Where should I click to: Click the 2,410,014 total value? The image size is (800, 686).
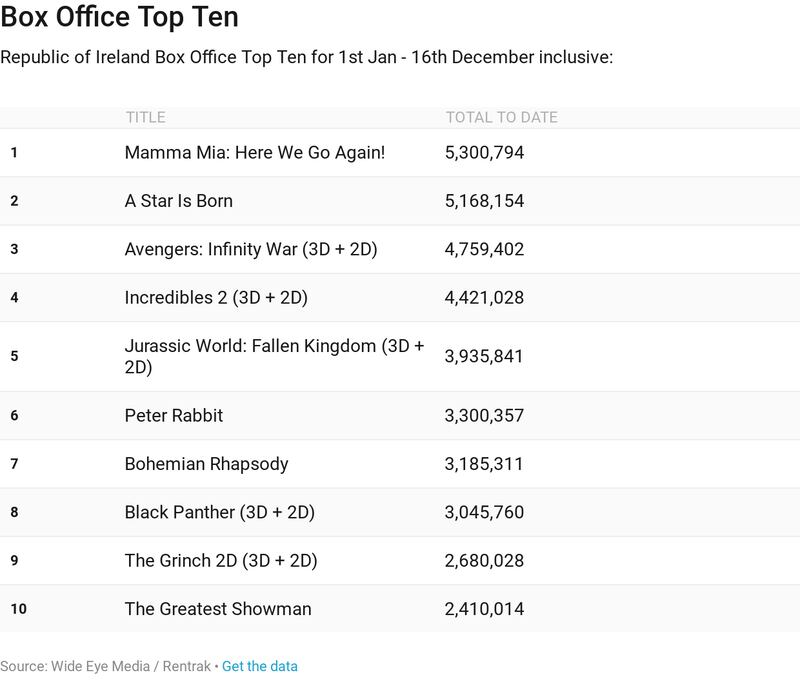coord(484,609)
